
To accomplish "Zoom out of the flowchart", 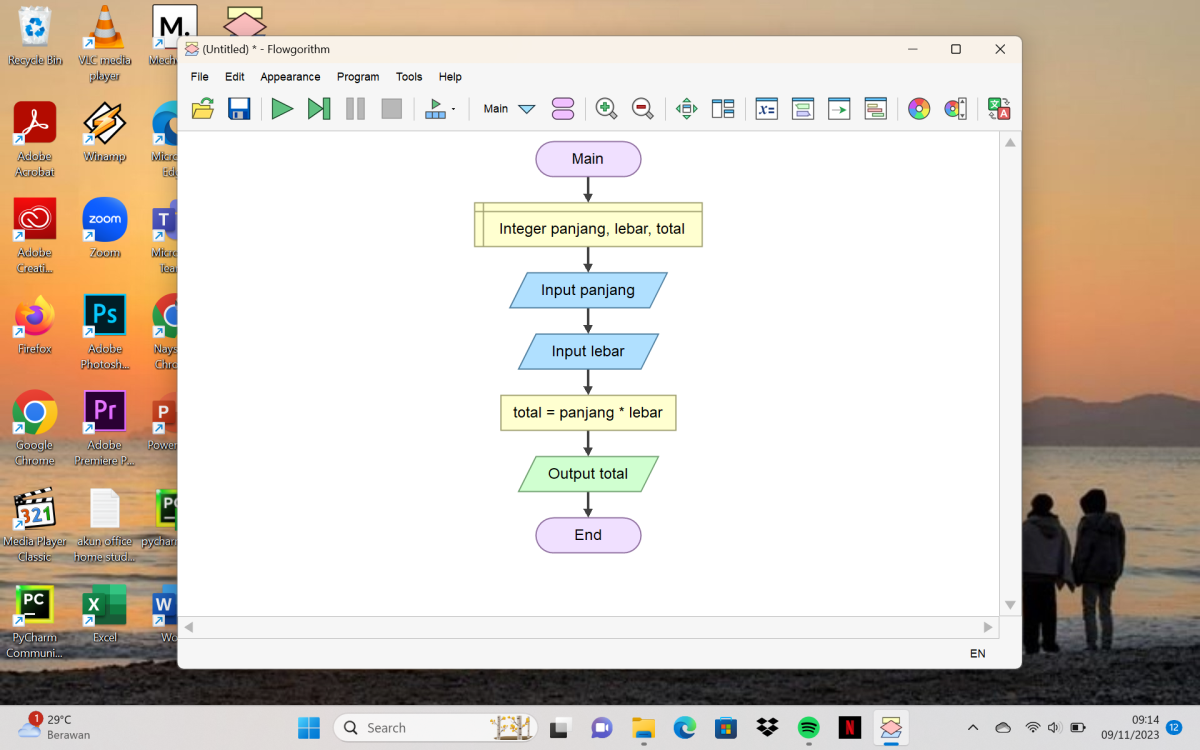I will point(643,109).
